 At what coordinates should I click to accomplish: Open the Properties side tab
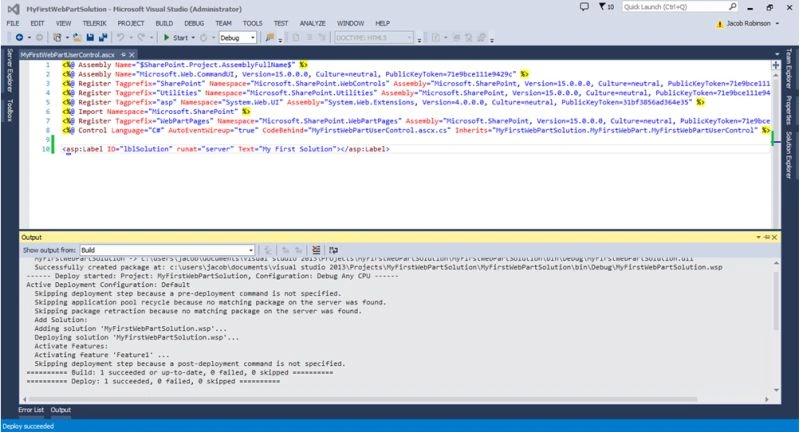(x=789, y=110)
